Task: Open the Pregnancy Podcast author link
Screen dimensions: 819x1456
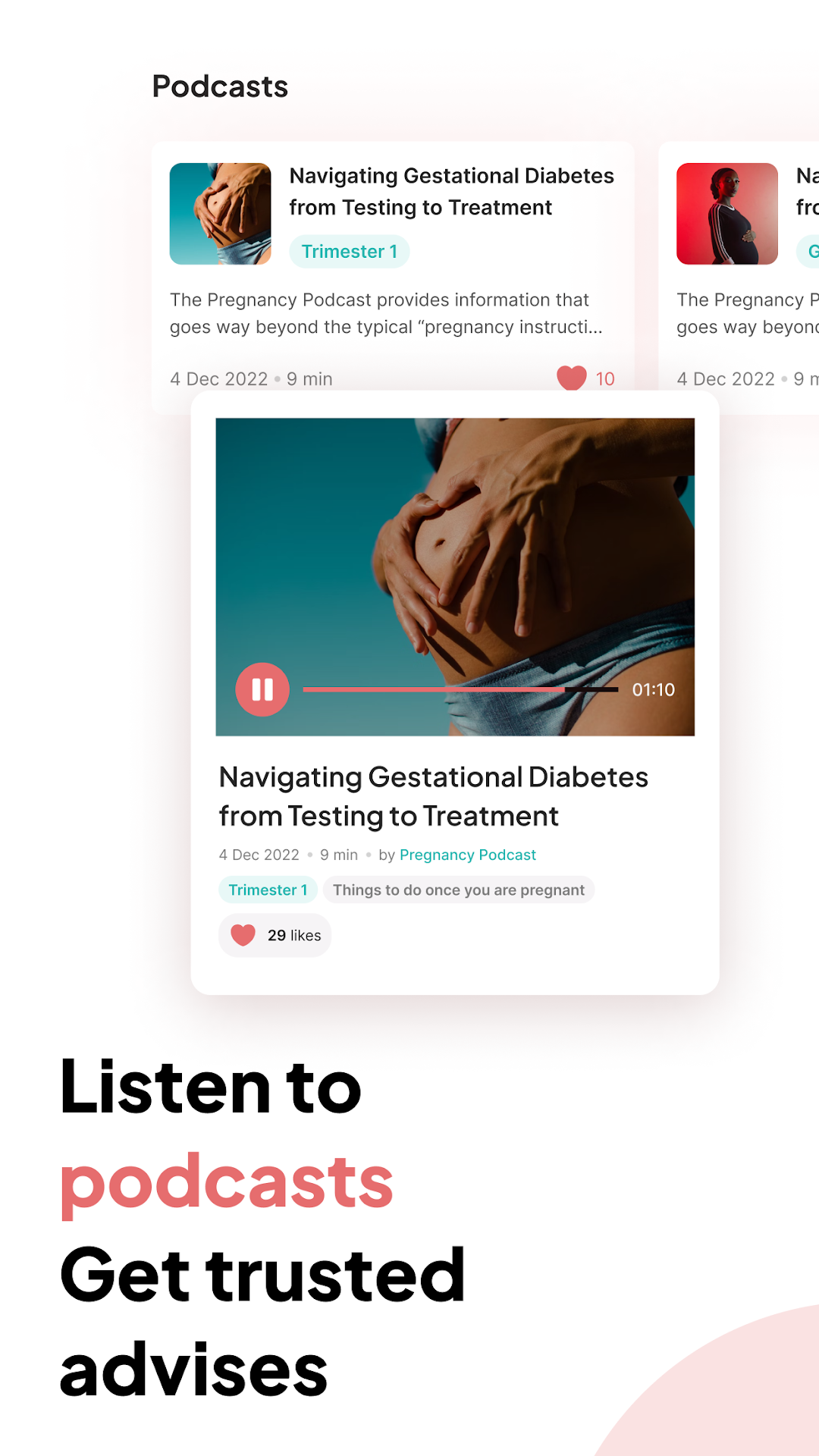Action: [468, 855]
